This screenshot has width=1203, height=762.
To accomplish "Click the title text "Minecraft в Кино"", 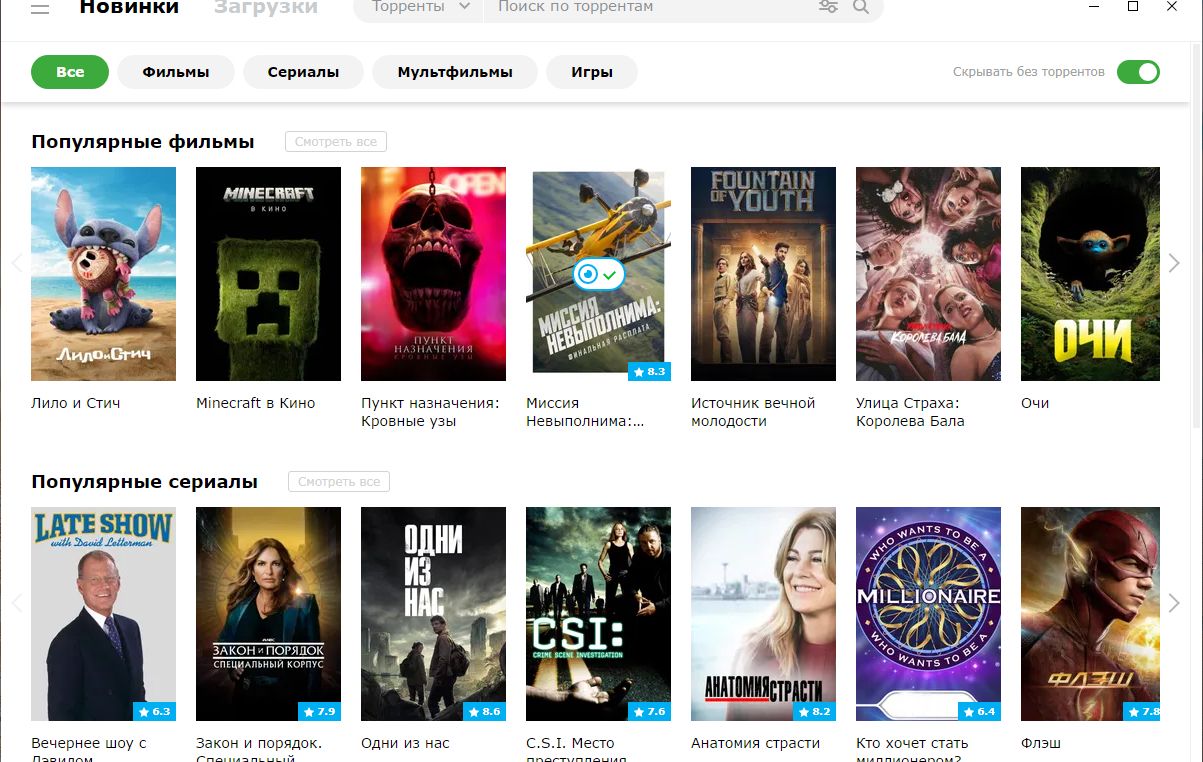I will pyautogui.click(x=256, y=403).
